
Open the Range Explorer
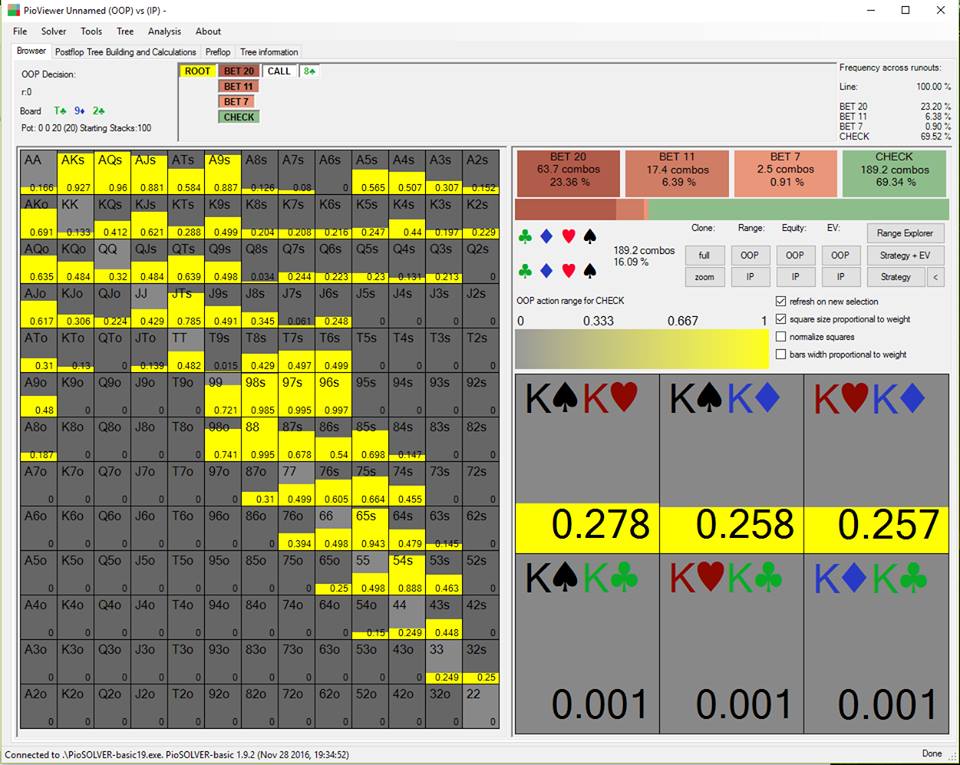click(x=905, y=233)
